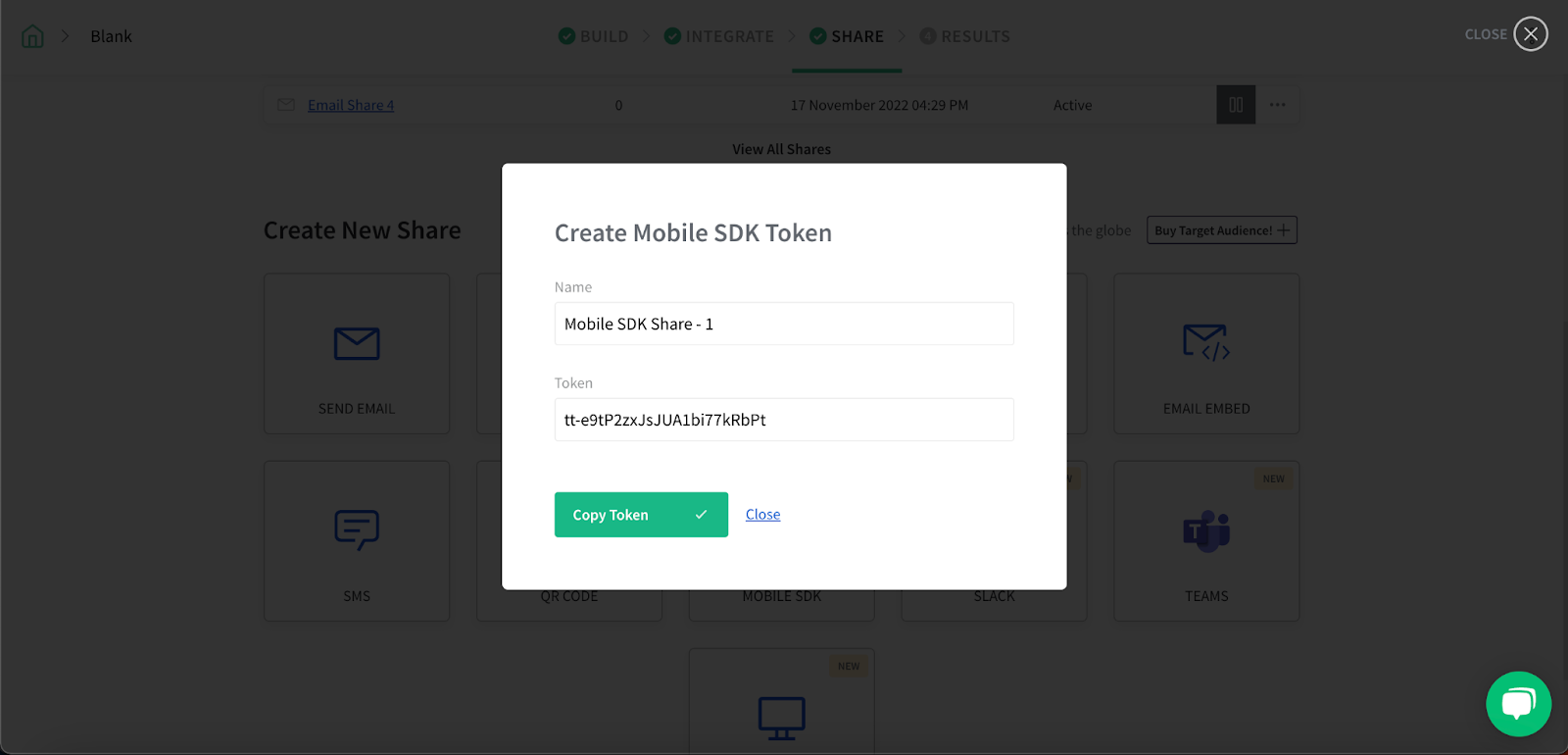Select the SMS chat bubble icon
Image resolution: width=1568 pixels, height=755 pixels.
click(x=357, y=529)
